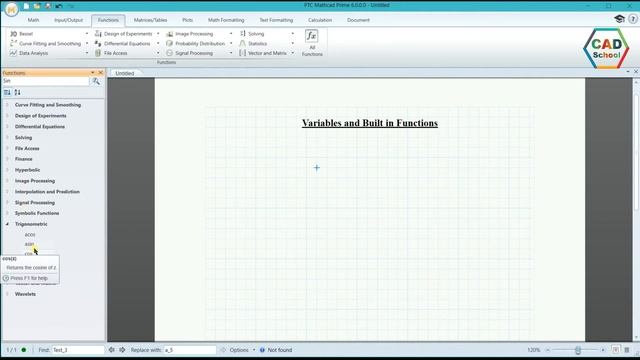The image size is (640, 360).
Task: Click the Variables and Built in Functions heading
Action: (370, 123)
